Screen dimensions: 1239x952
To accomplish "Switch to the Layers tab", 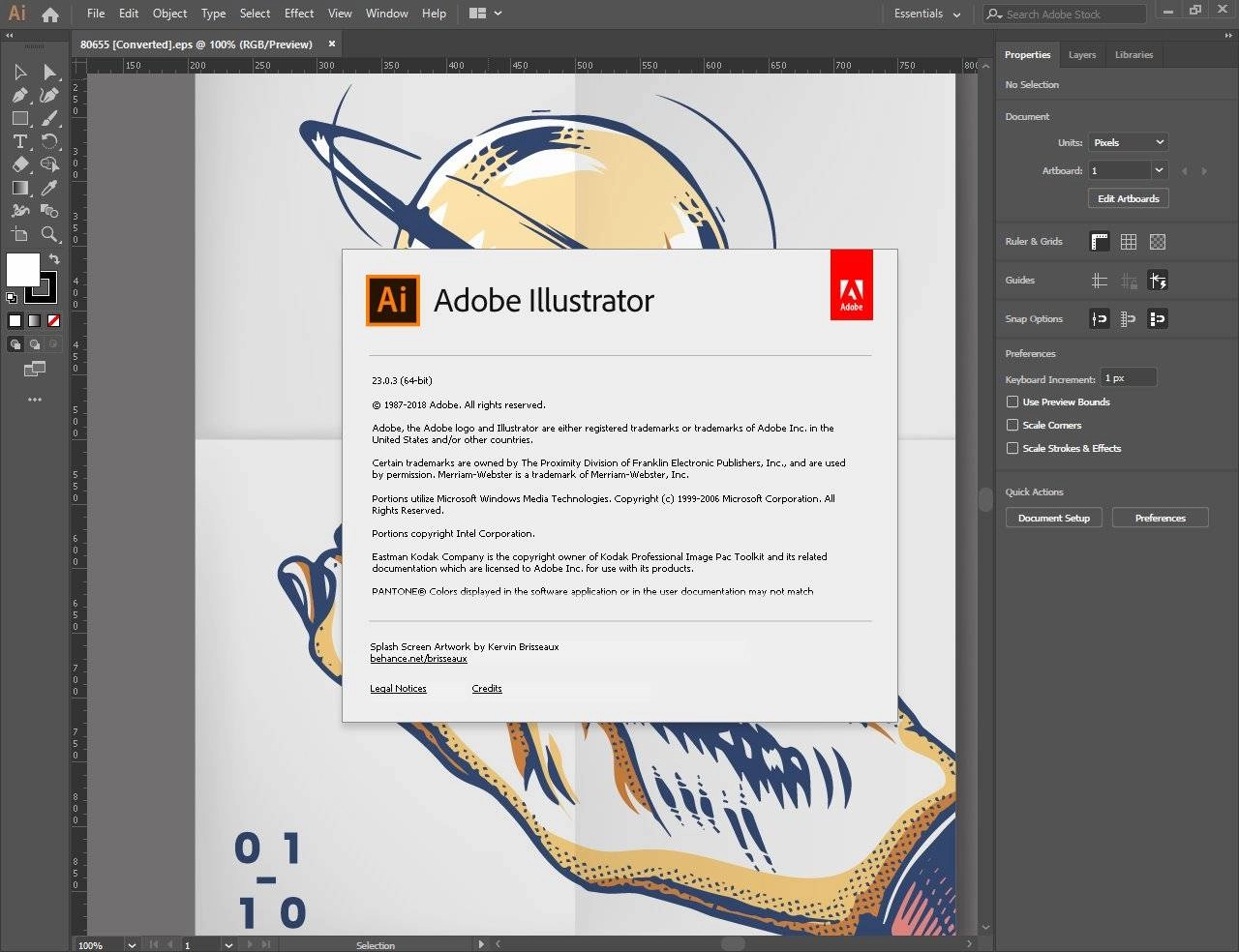I will tap(1082, 55).
